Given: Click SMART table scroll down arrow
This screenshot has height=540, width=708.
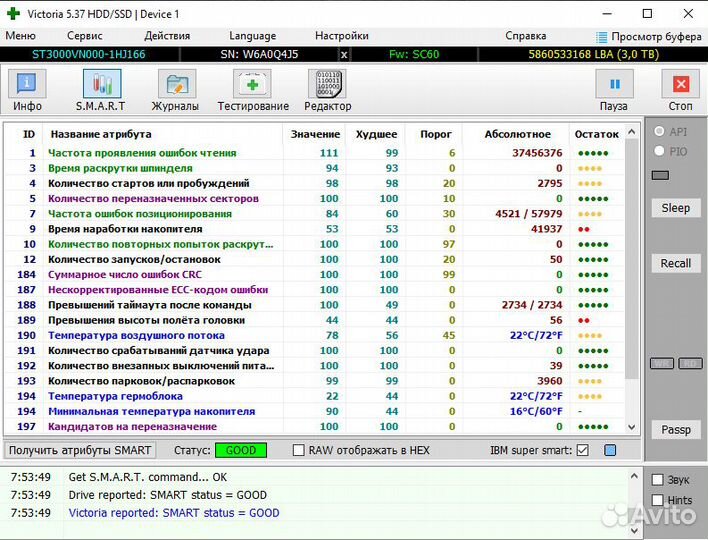Looking at the screenshot, I should click(x=632, y=427).
